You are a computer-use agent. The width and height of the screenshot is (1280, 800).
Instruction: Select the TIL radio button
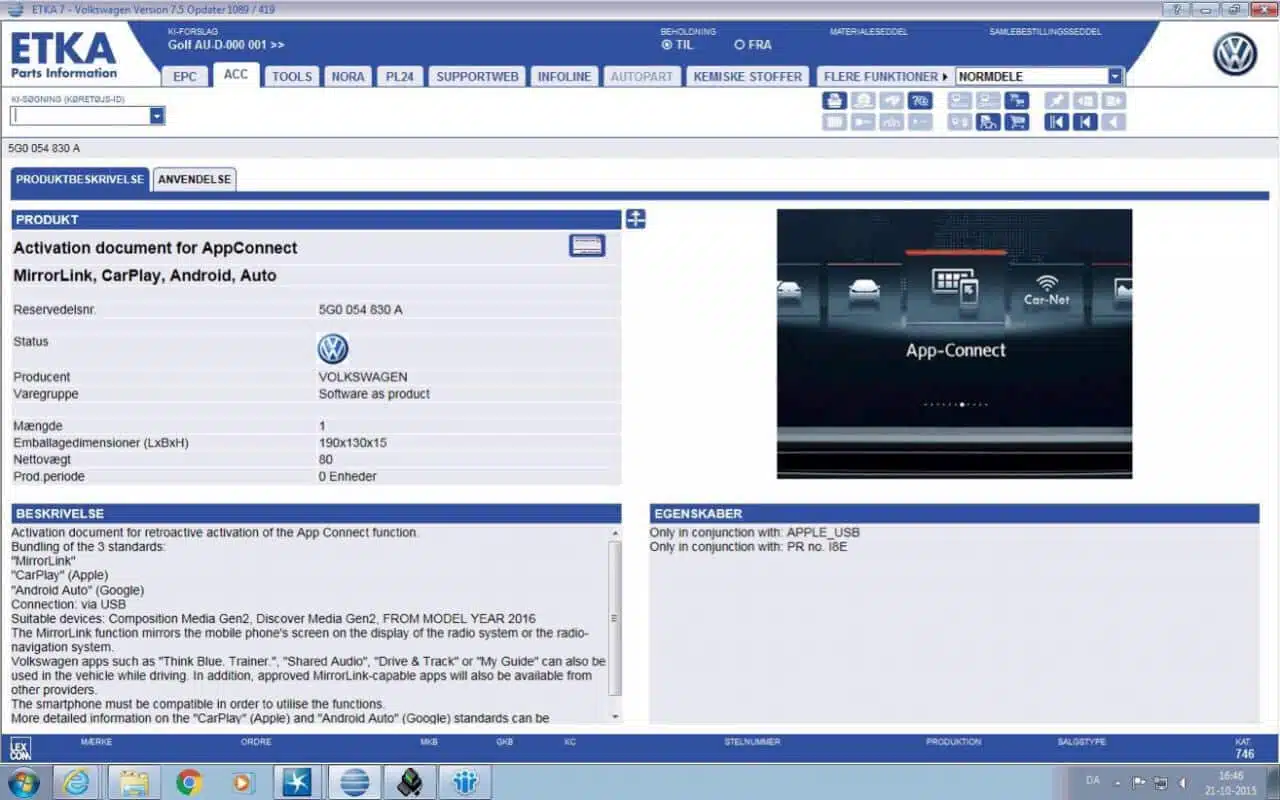tap(667, 45)
